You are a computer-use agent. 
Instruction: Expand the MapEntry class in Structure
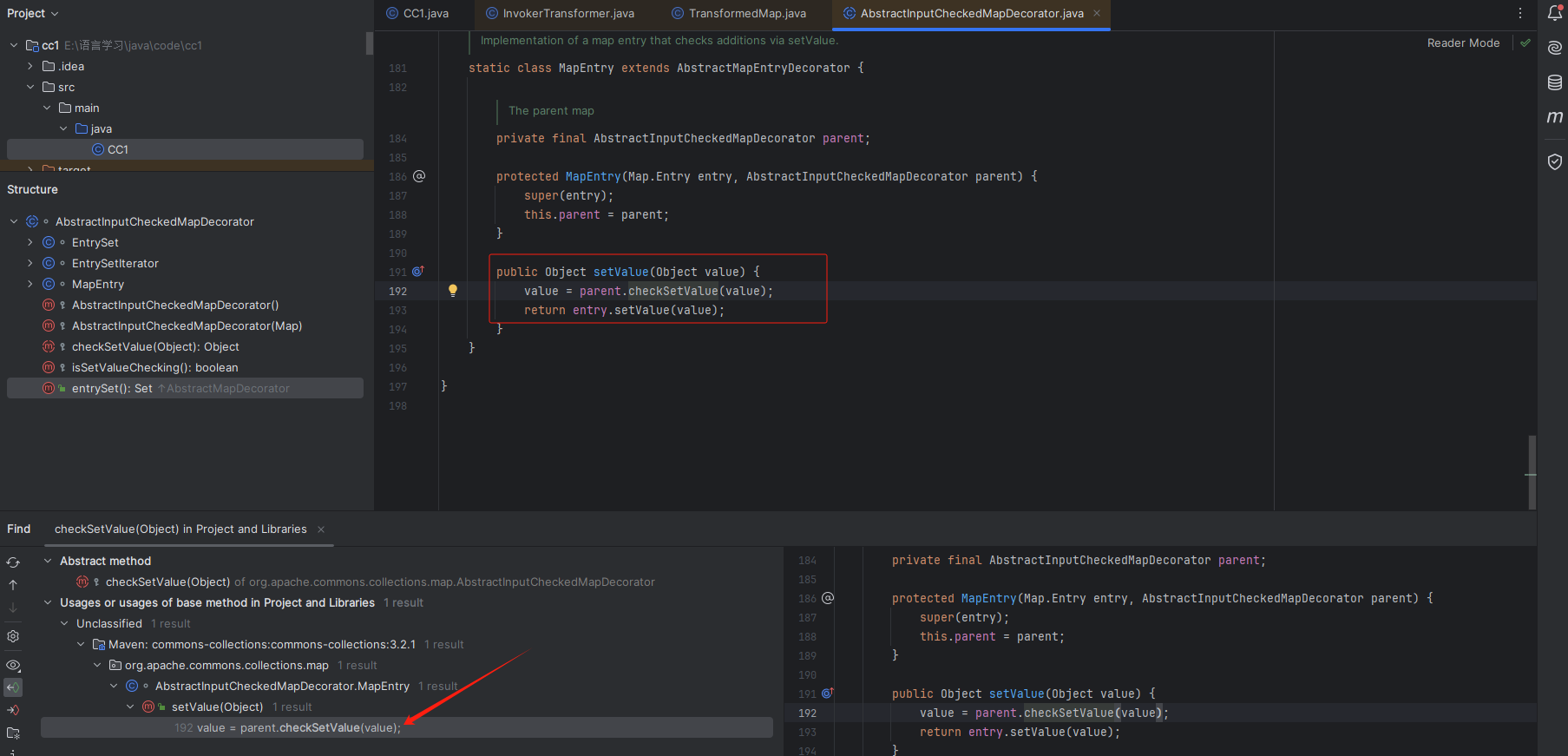(x=30, y=284)
